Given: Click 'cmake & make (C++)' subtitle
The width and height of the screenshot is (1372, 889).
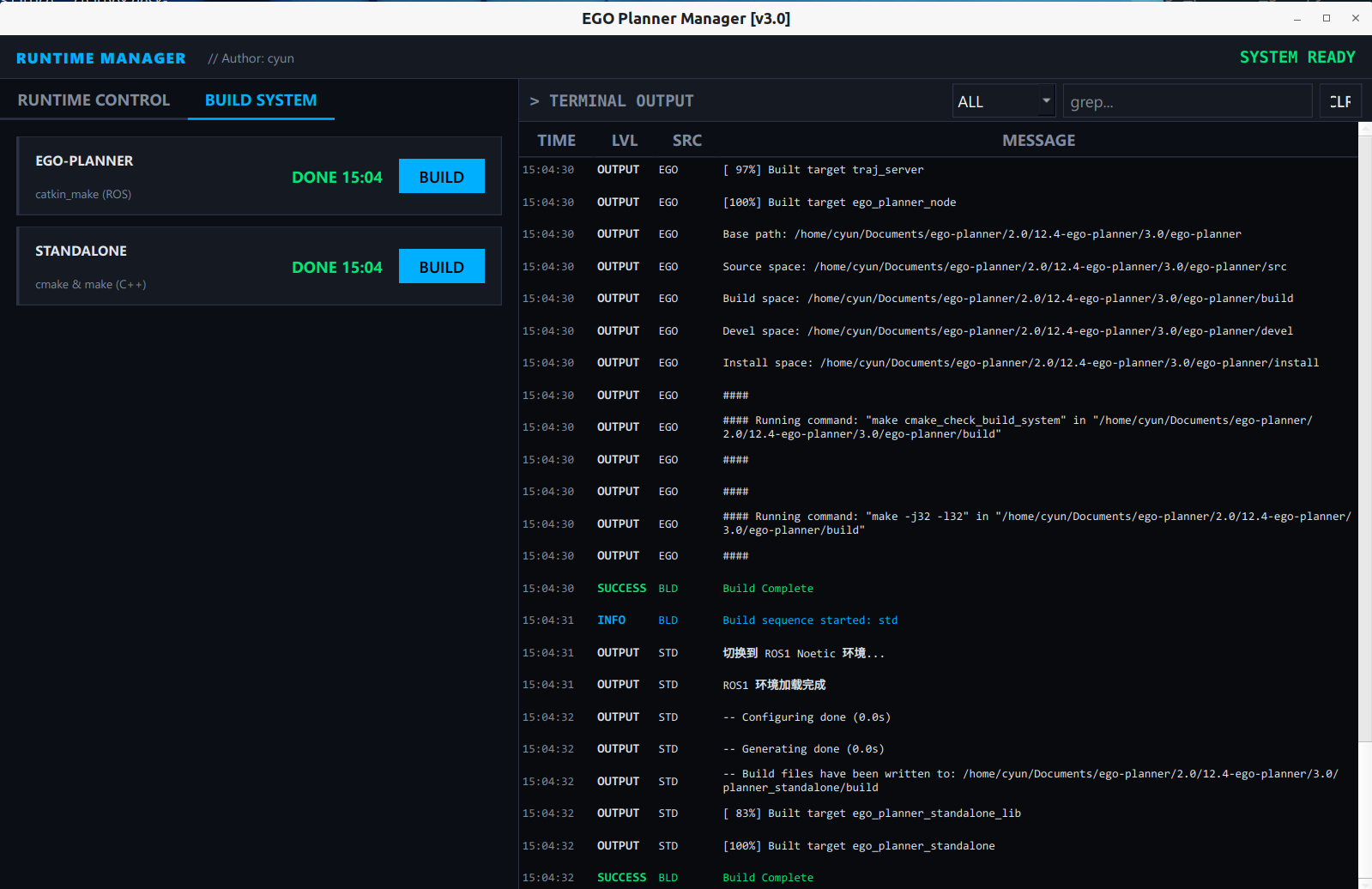Looking at the screenshot, I should [91, 285].
